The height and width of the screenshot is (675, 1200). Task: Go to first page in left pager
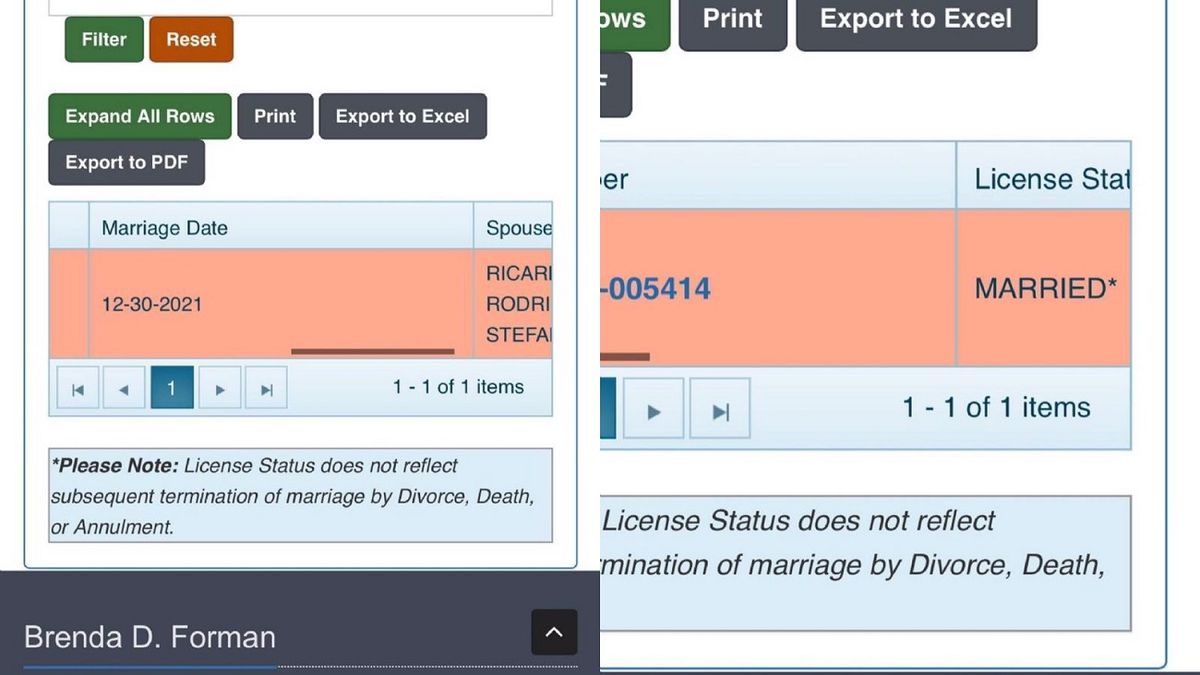[78, 389]
